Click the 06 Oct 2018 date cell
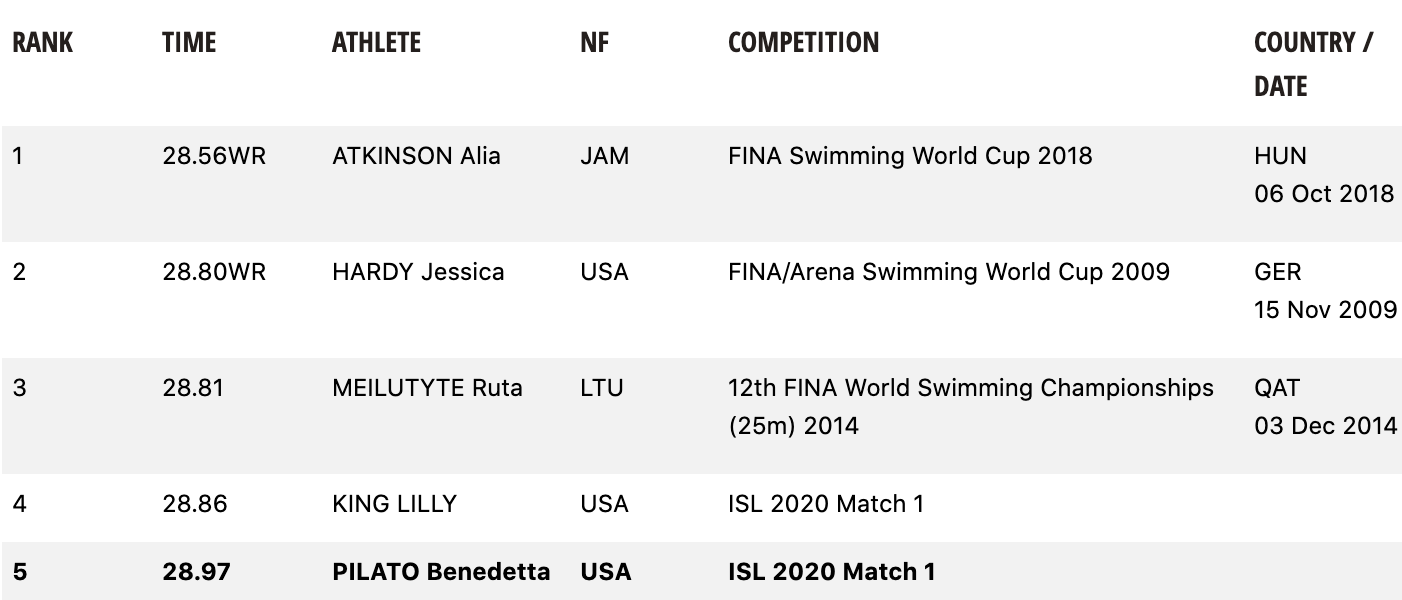This screenshot has width=1402, height=600. pos(1324,194)
